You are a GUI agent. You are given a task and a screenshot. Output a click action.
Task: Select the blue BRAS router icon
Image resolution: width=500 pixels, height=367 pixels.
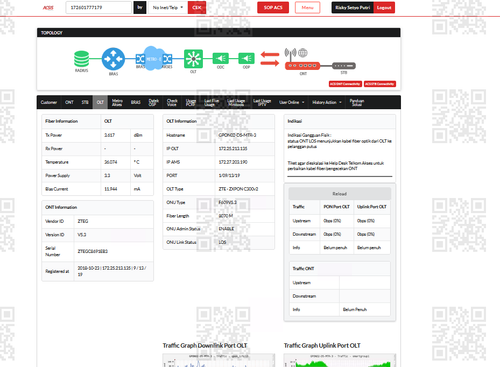113,59
